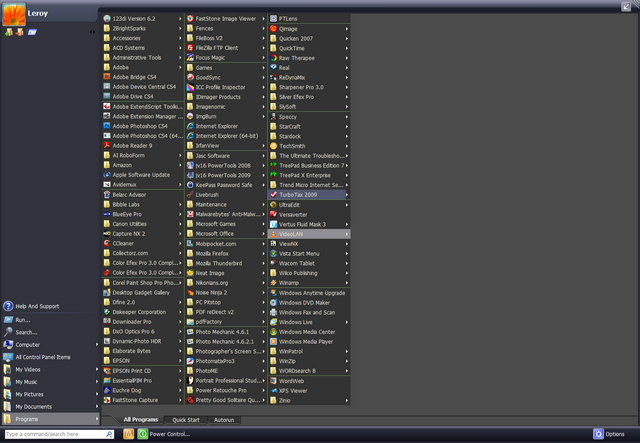
Task: Open the Photo Mechanic 4.6.2.1 entry
Action: click(226, 341)
